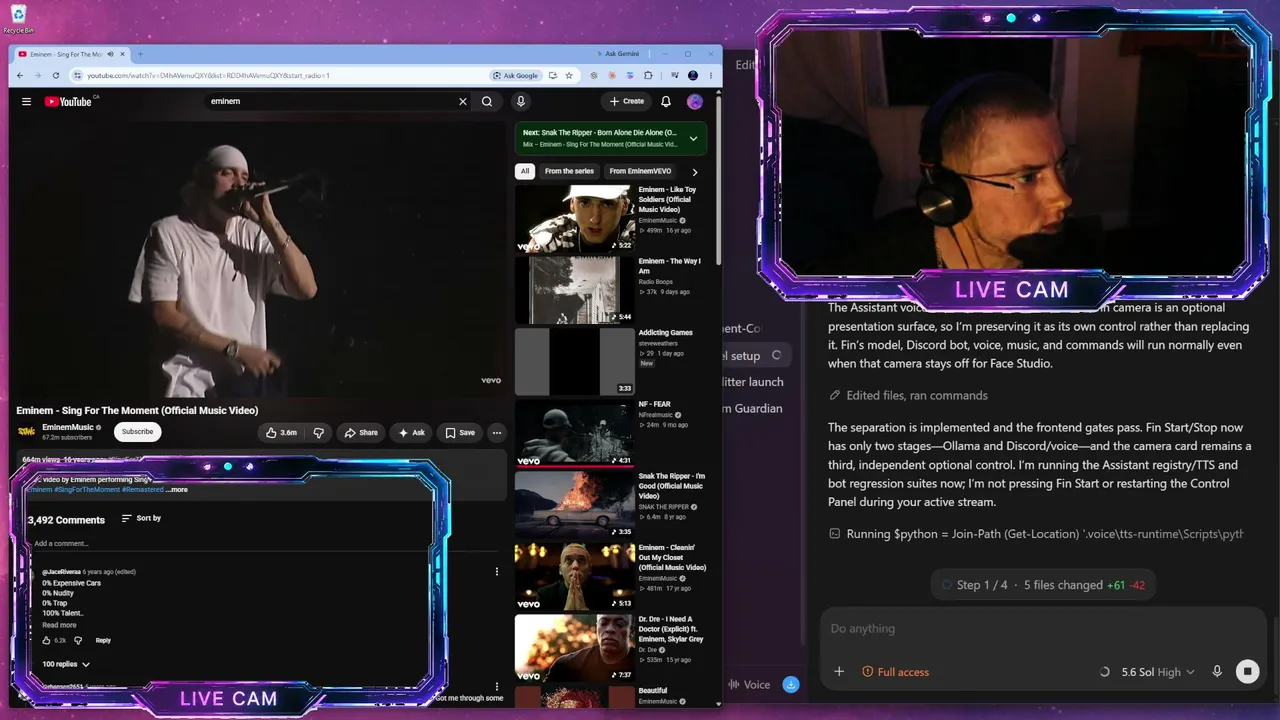Show more filter chips with arrow
This screenshot has width=1280, height=720.
(695, 172)
